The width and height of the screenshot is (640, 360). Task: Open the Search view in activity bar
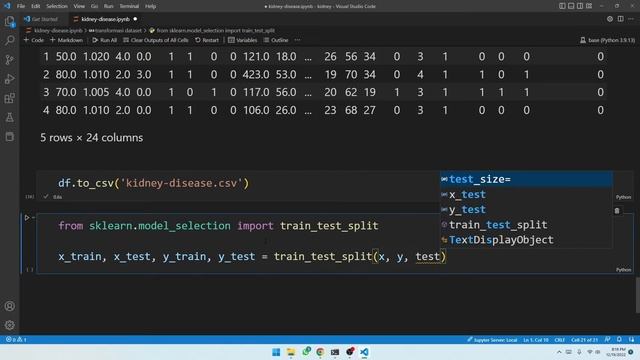pyautogui.click(x=9, y=40)
